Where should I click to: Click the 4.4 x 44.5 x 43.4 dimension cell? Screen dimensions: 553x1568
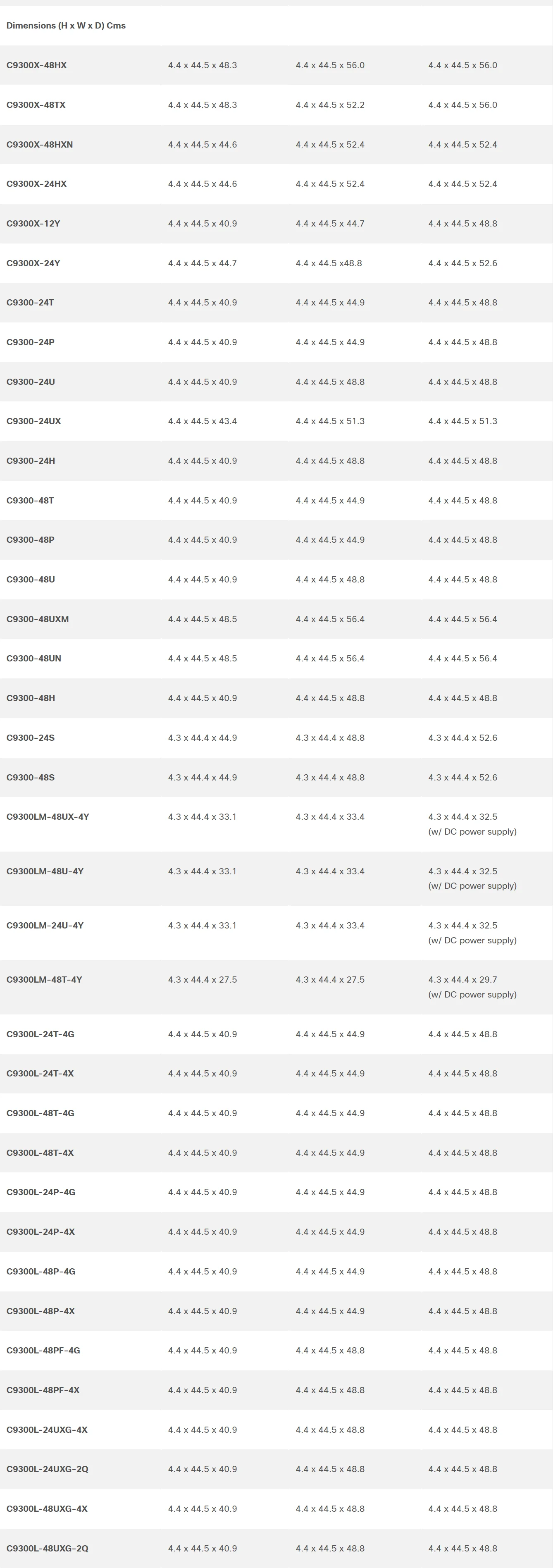click(x=203, y=421)
